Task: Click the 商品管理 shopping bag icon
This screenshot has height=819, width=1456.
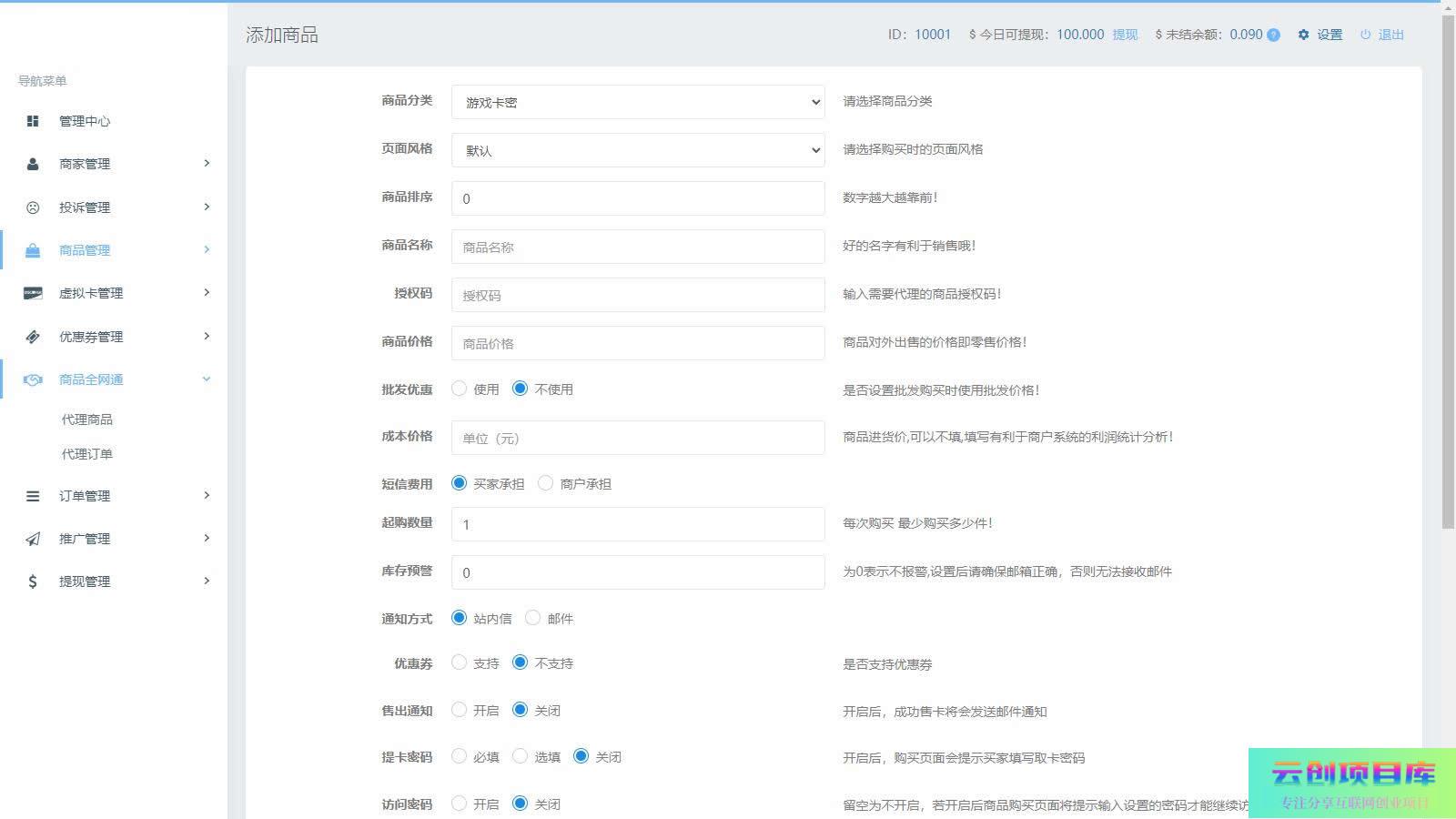Action: coord(33,250)
